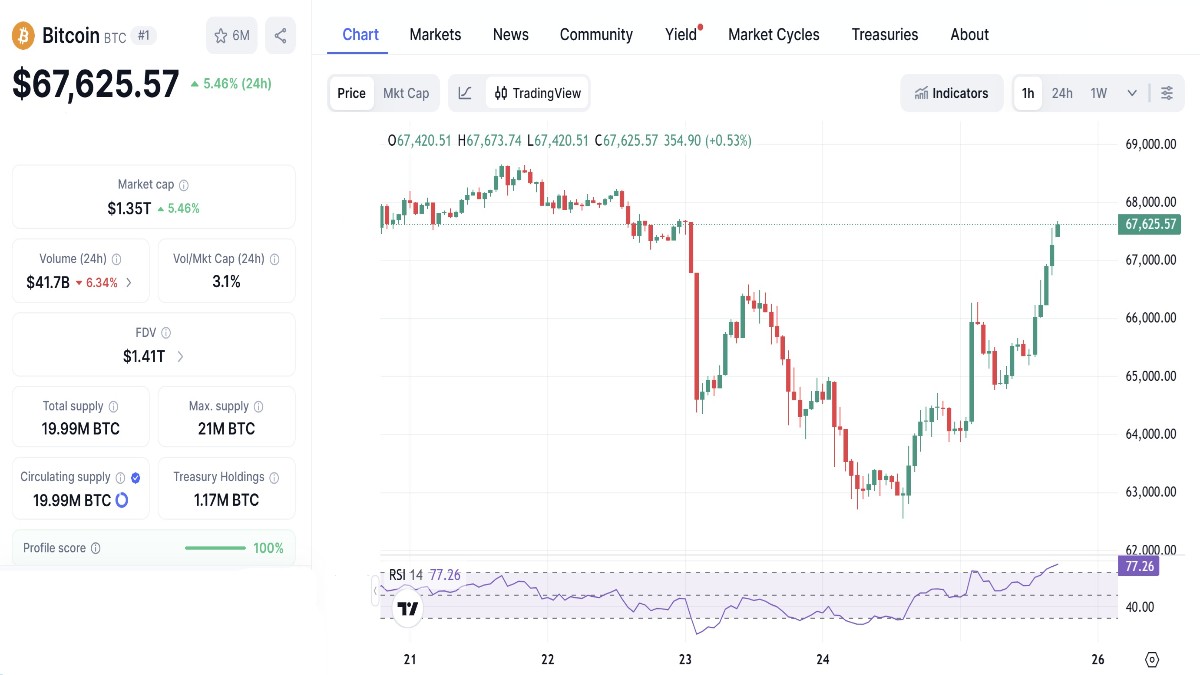Click the 5.46% (24h) change label
The image size is (1200, 675).
(231, 84)
